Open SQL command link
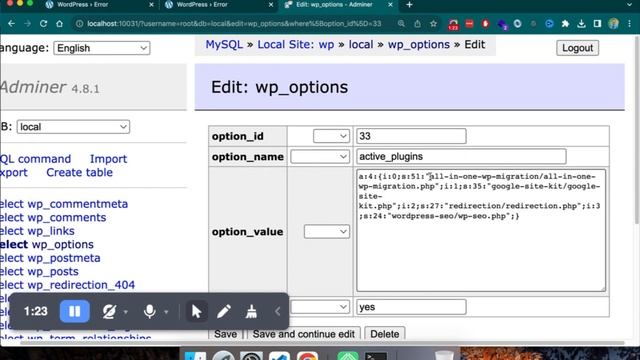 point(36,159)
